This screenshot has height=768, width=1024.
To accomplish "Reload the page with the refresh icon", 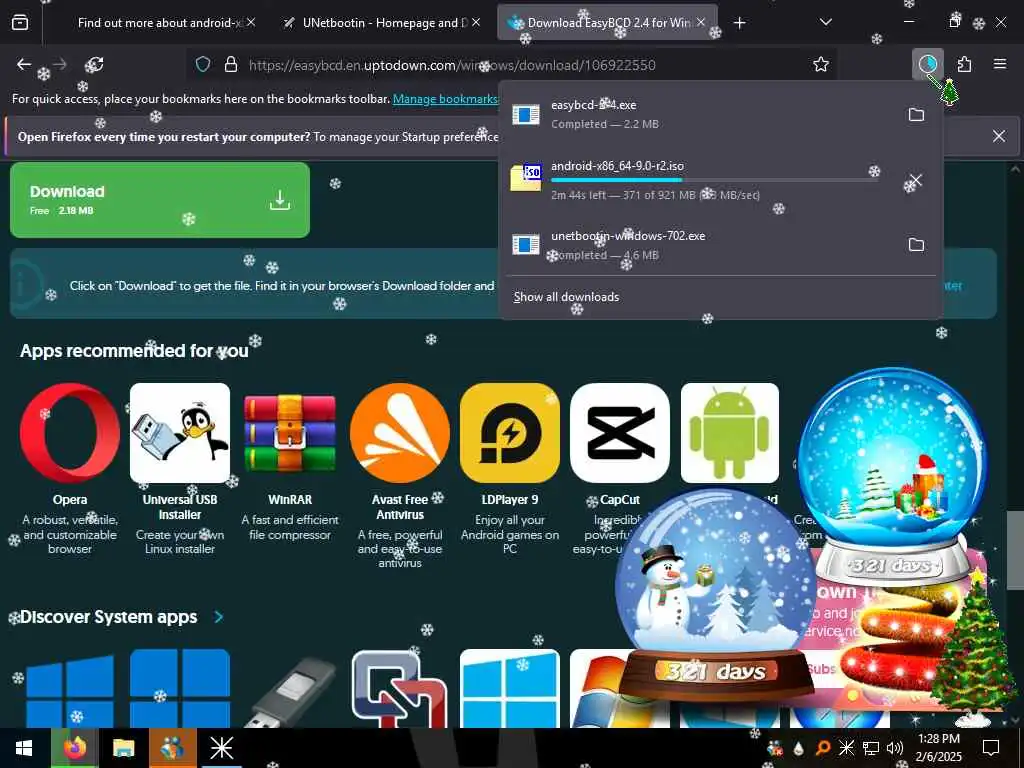I will (94, 64).
